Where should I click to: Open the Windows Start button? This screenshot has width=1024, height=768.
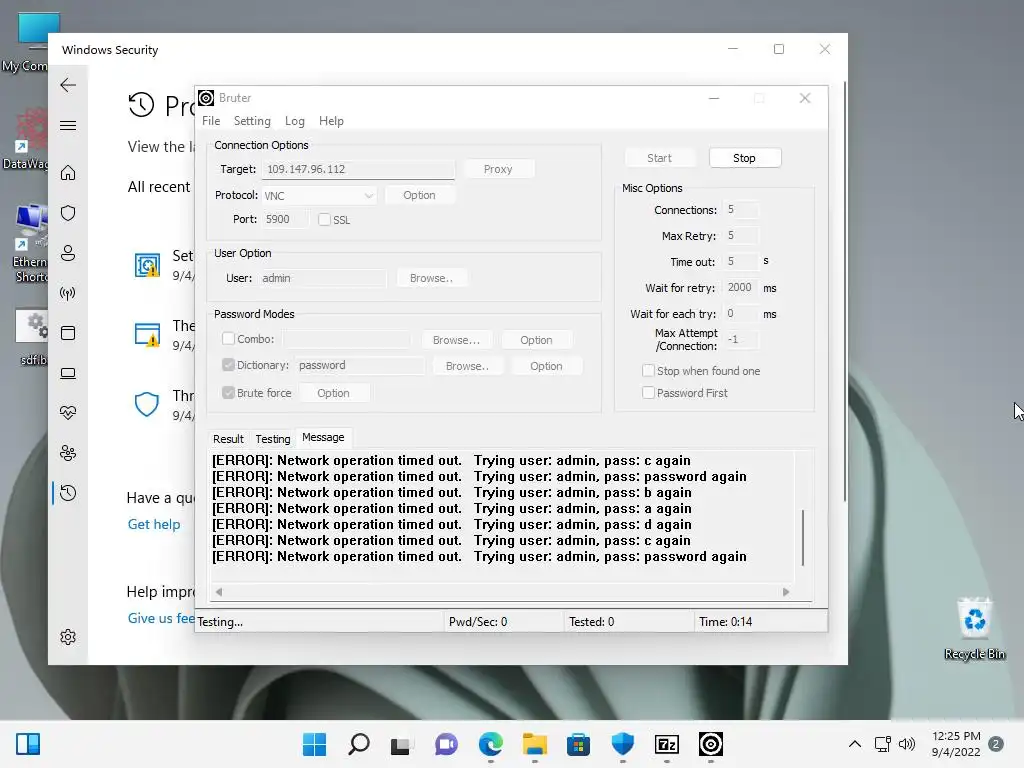coord(314,744)
